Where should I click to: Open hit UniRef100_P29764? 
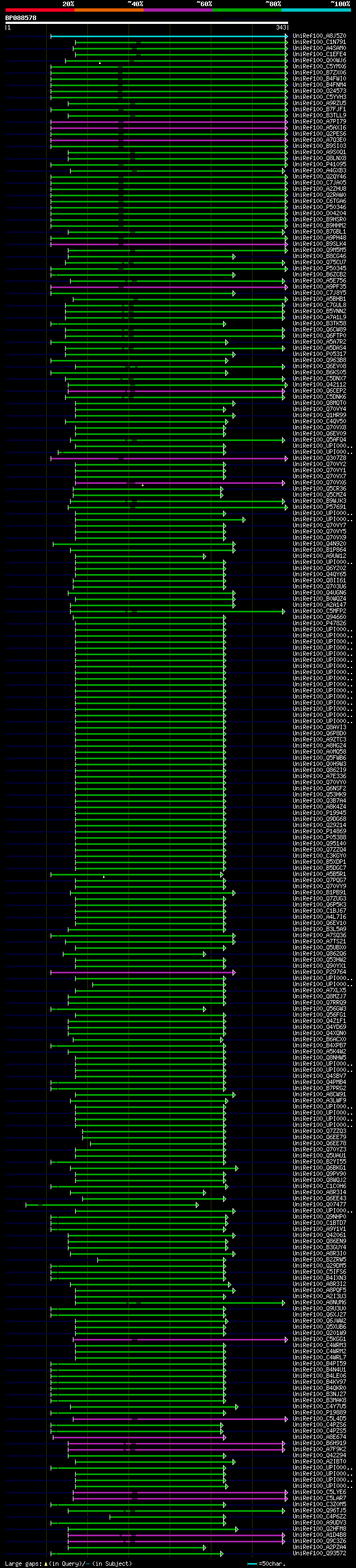click(319, 972)
